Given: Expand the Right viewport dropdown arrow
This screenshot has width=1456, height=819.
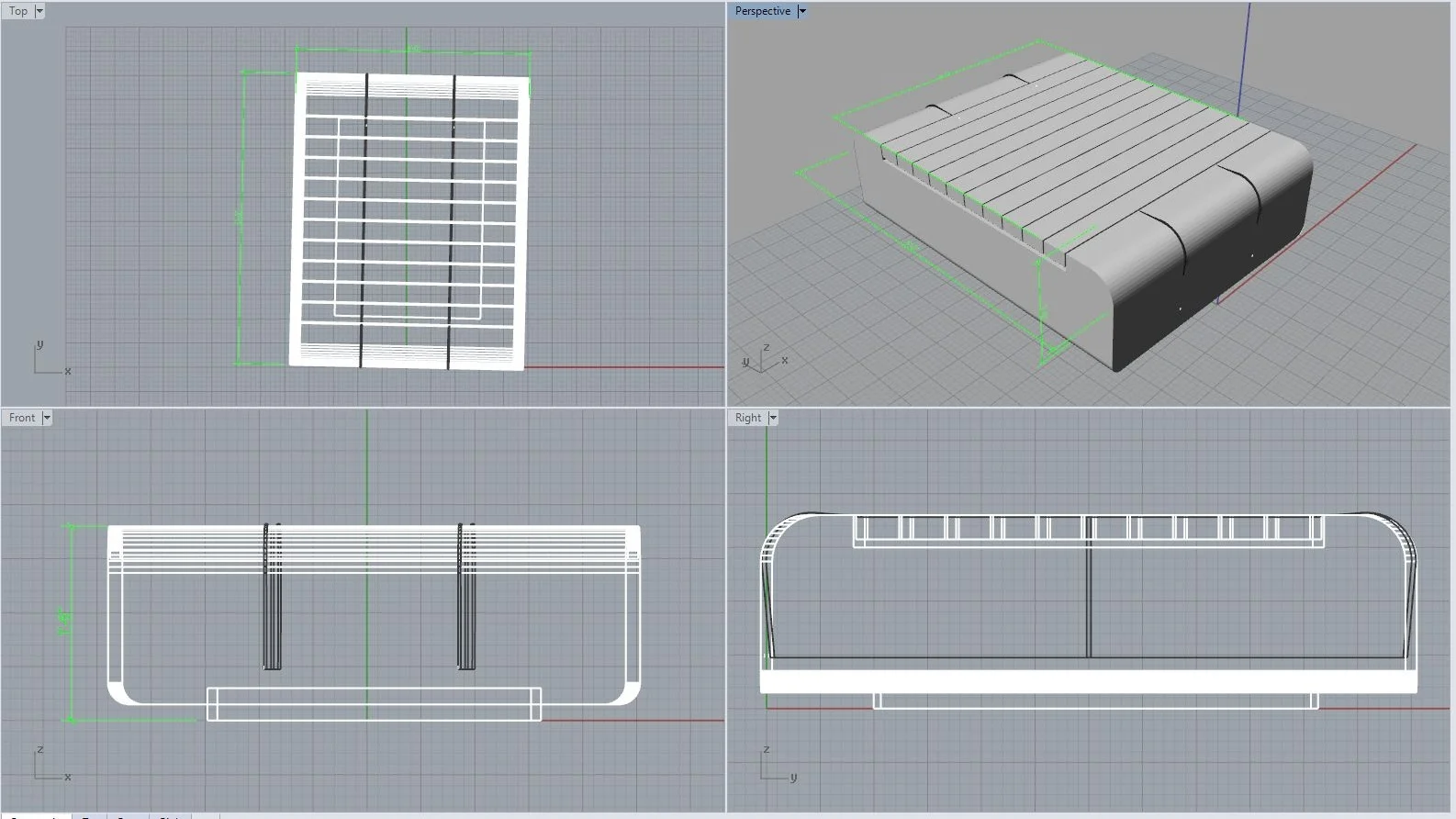Looking at the screenshot, I should tap(773, 418).
